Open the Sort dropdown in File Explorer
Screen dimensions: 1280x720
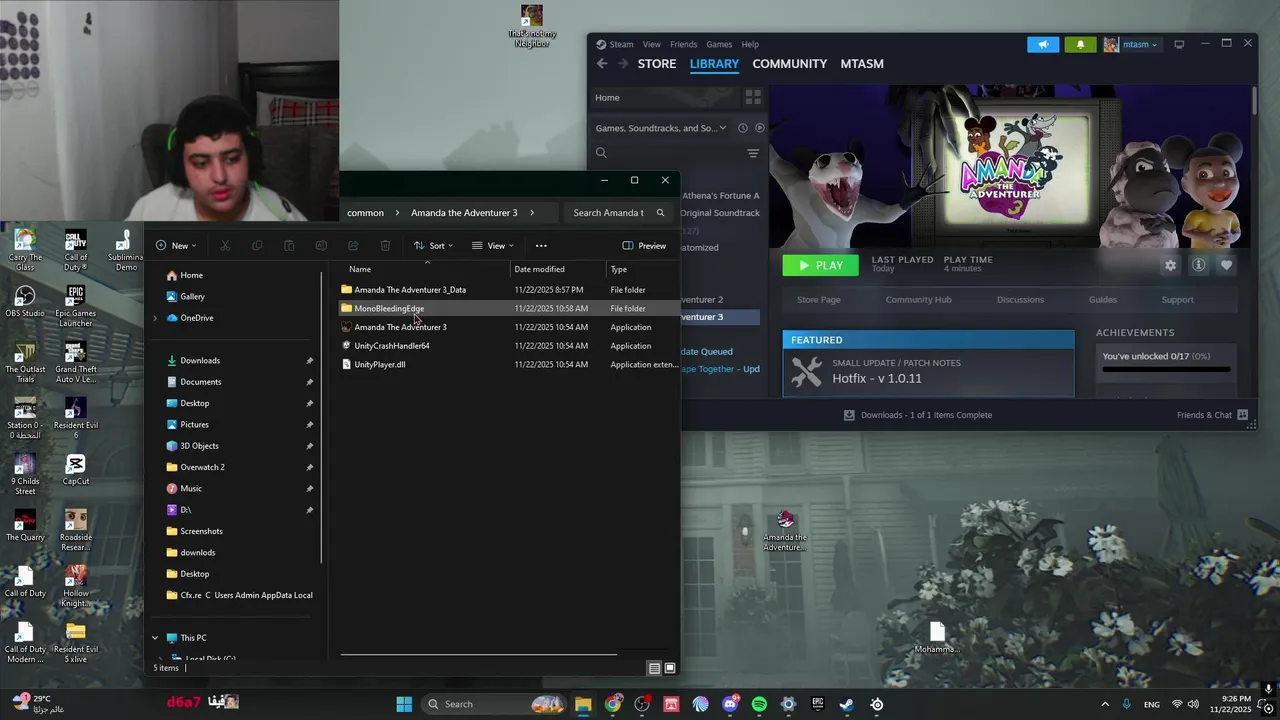click(433, 245)
